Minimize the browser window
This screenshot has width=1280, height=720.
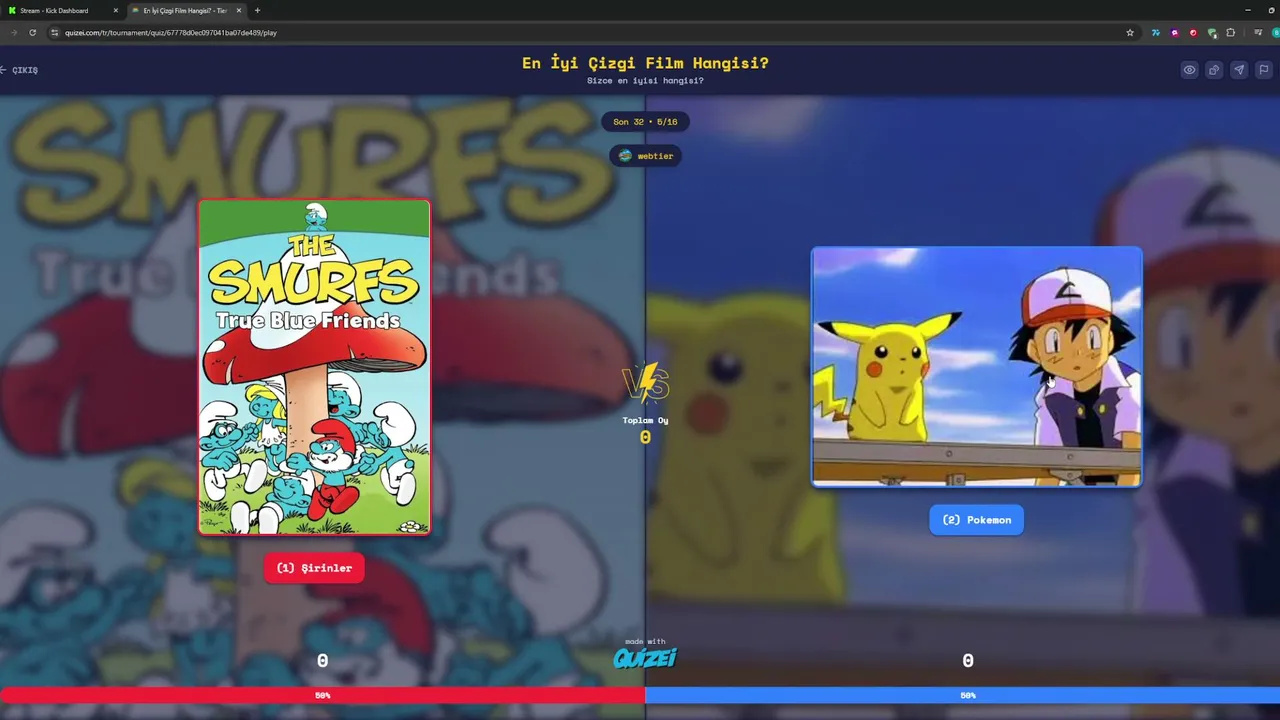coord(1247,10)
